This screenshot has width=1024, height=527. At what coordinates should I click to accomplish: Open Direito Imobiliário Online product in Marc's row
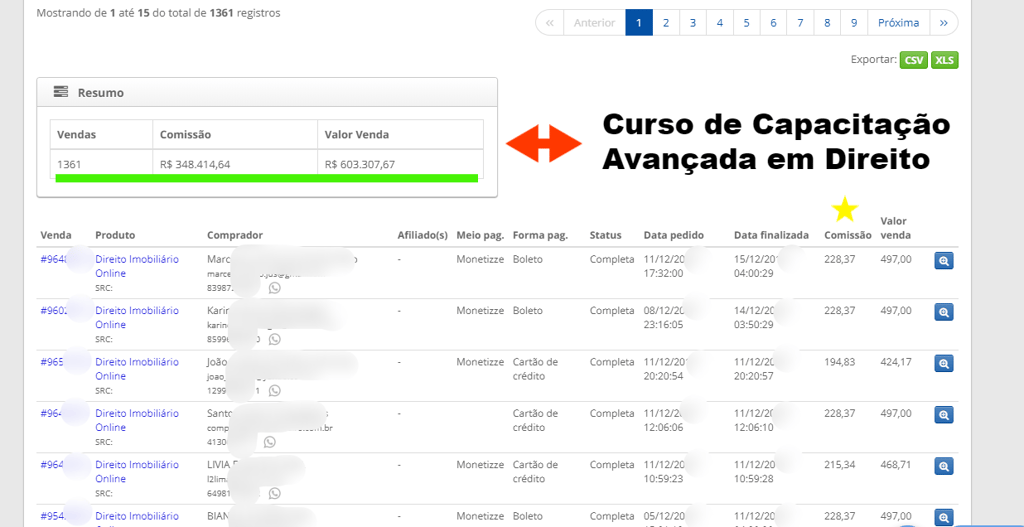click(x=136, y=266)
